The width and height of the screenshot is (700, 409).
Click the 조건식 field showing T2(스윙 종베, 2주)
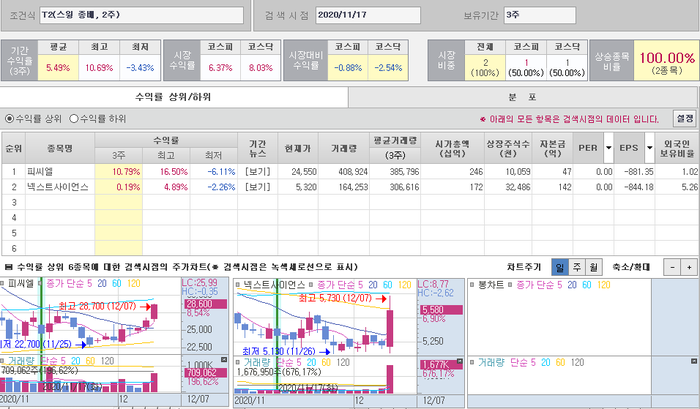click(141, 15)
